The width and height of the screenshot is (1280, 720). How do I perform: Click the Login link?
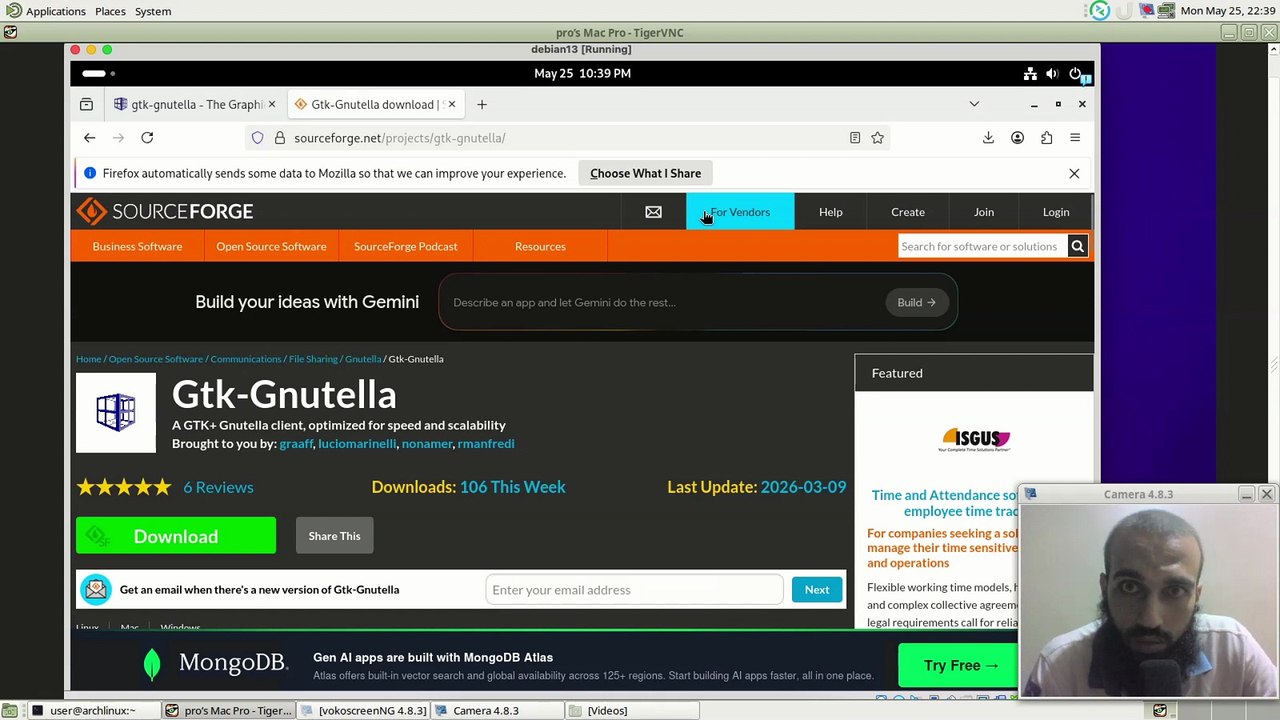1056,212
